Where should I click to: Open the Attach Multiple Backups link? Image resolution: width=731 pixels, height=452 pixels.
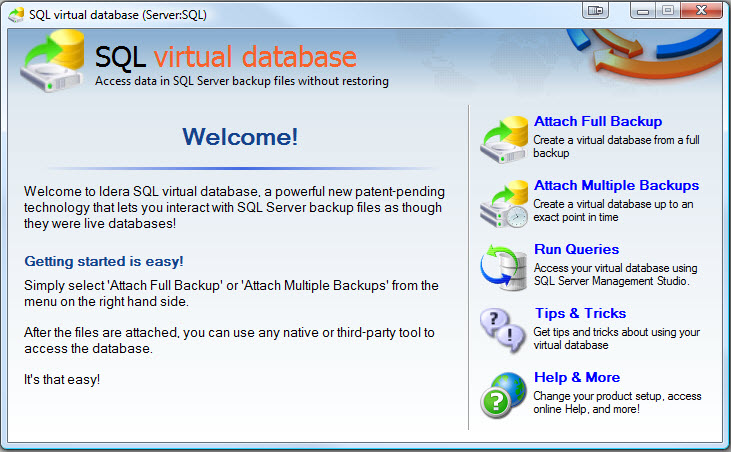(616, 185)
